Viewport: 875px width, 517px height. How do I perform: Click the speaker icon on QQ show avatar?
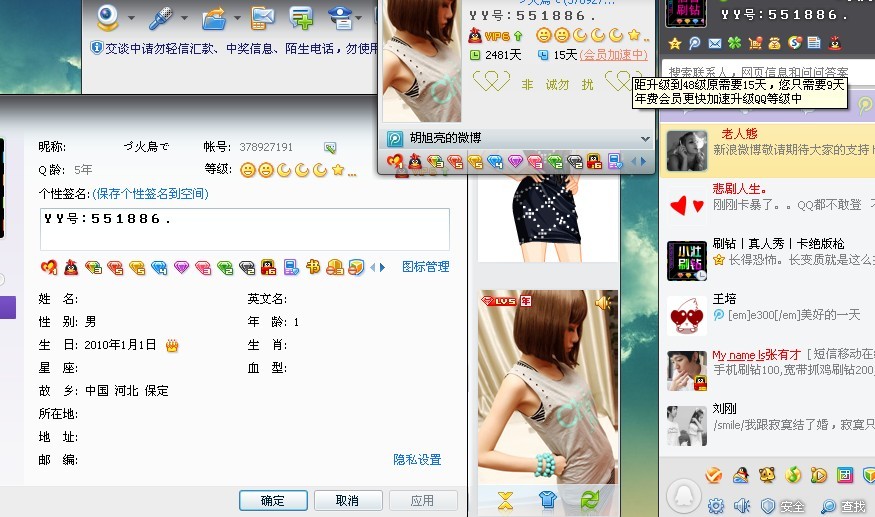(x=603, y=303)
